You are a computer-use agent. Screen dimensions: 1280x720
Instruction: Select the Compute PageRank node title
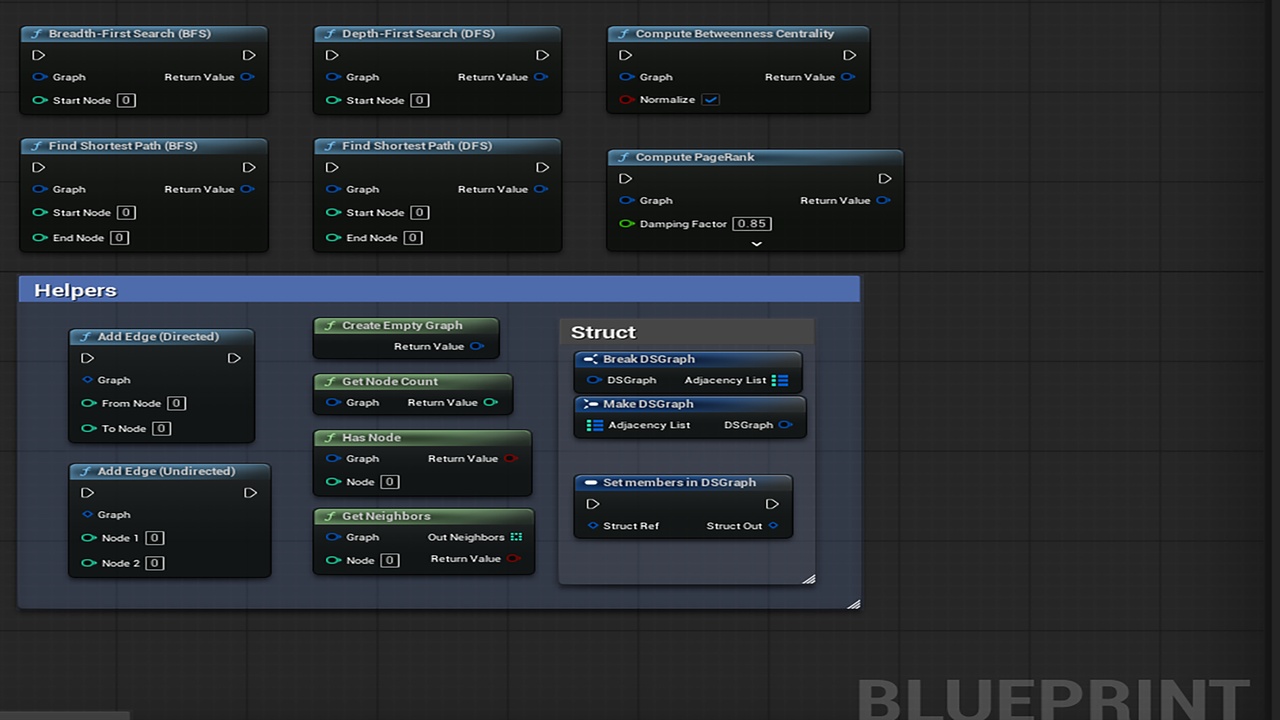[x=695, y=157]
